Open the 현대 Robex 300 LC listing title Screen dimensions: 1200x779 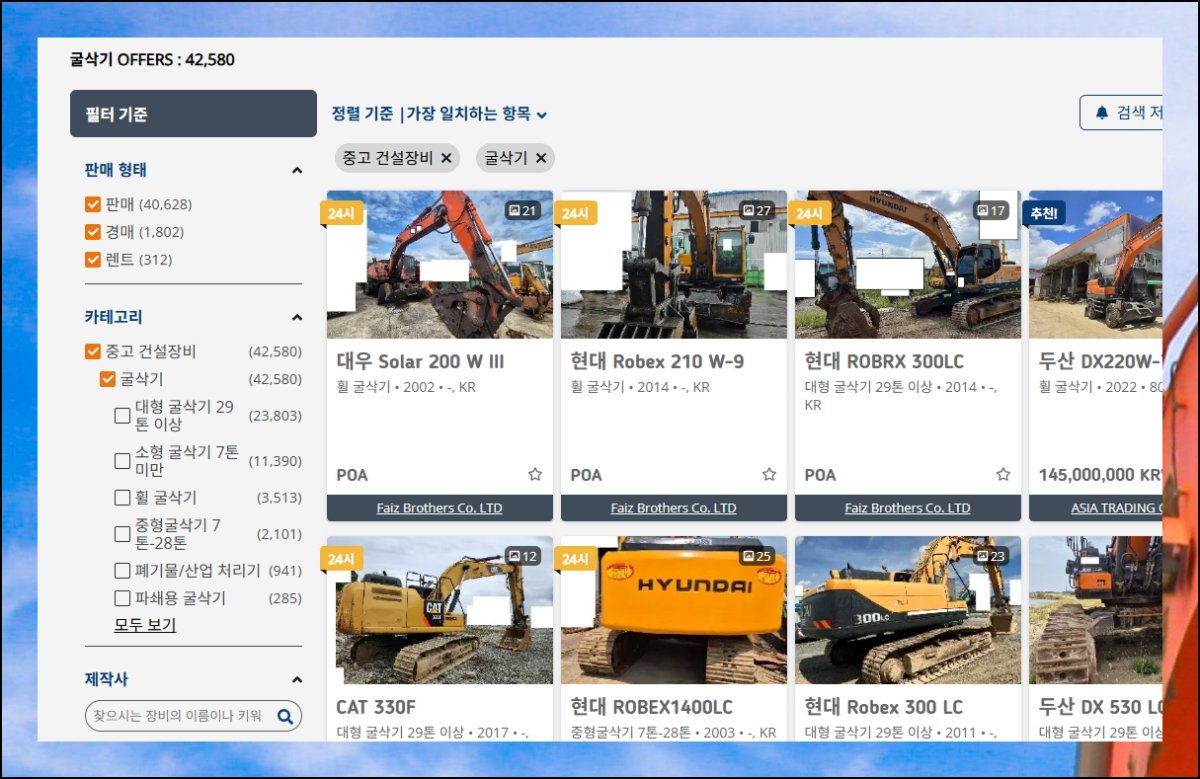click(884, 707)
